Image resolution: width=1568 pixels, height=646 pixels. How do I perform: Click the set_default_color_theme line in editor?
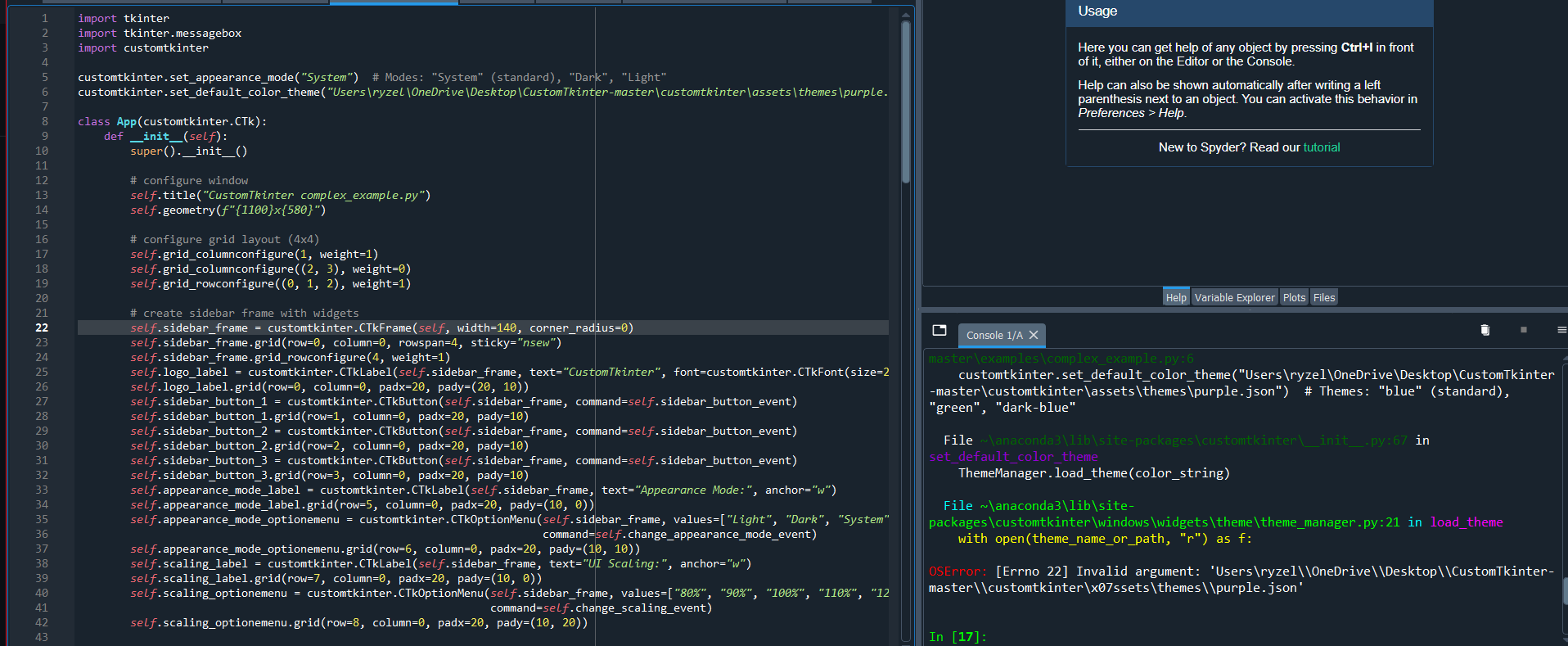coord(483,92)
